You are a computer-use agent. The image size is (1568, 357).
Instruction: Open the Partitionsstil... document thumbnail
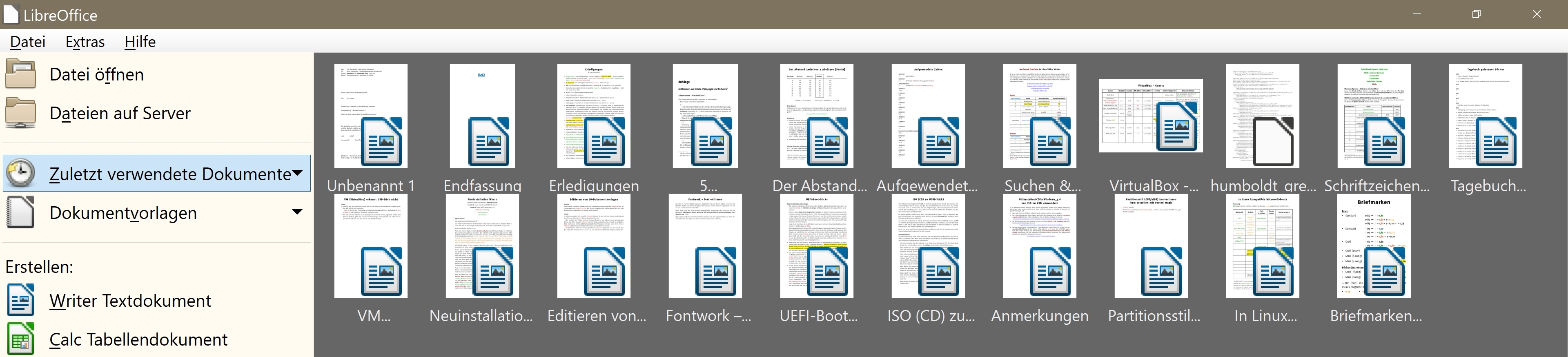[x=1151, y=246]
